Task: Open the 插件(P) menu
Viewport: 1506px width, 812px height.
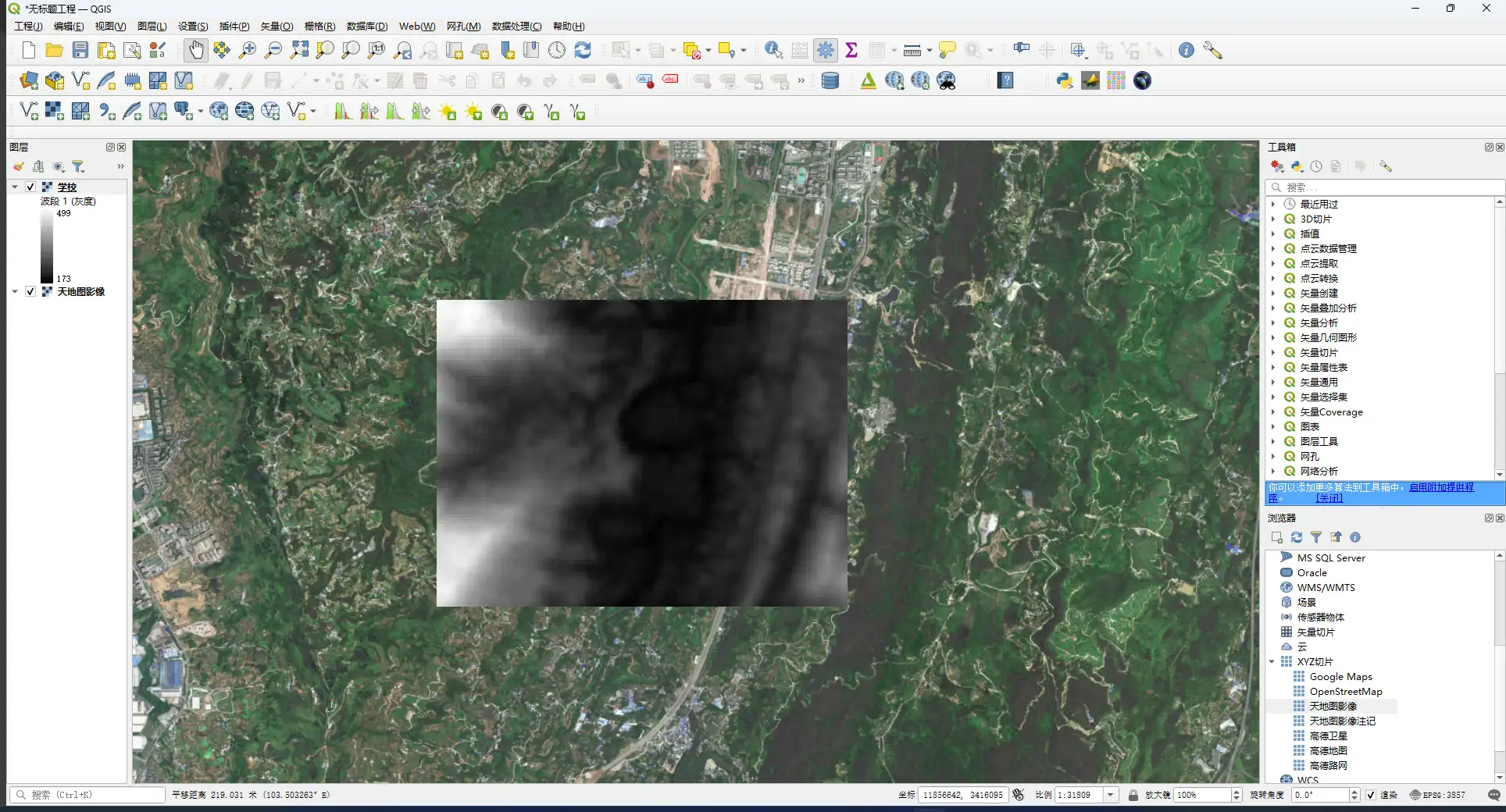Action: pyautogui.click(x=234, y=27)
